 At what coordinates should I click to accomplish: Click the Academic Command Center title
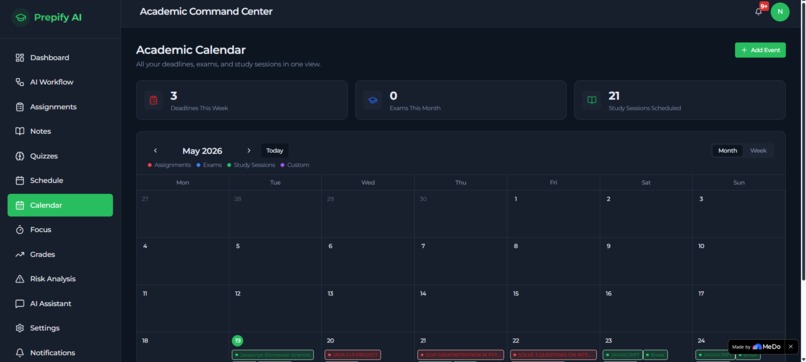[206, 11]
